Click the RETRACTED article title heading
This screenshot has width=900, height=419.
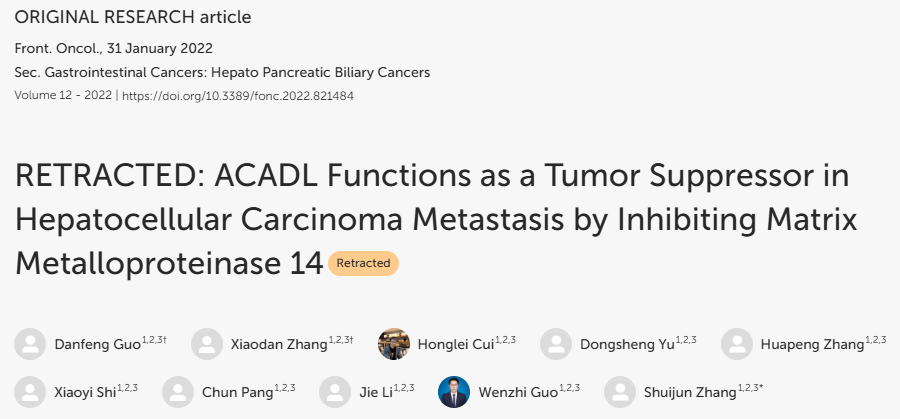(x=436, y=220)
